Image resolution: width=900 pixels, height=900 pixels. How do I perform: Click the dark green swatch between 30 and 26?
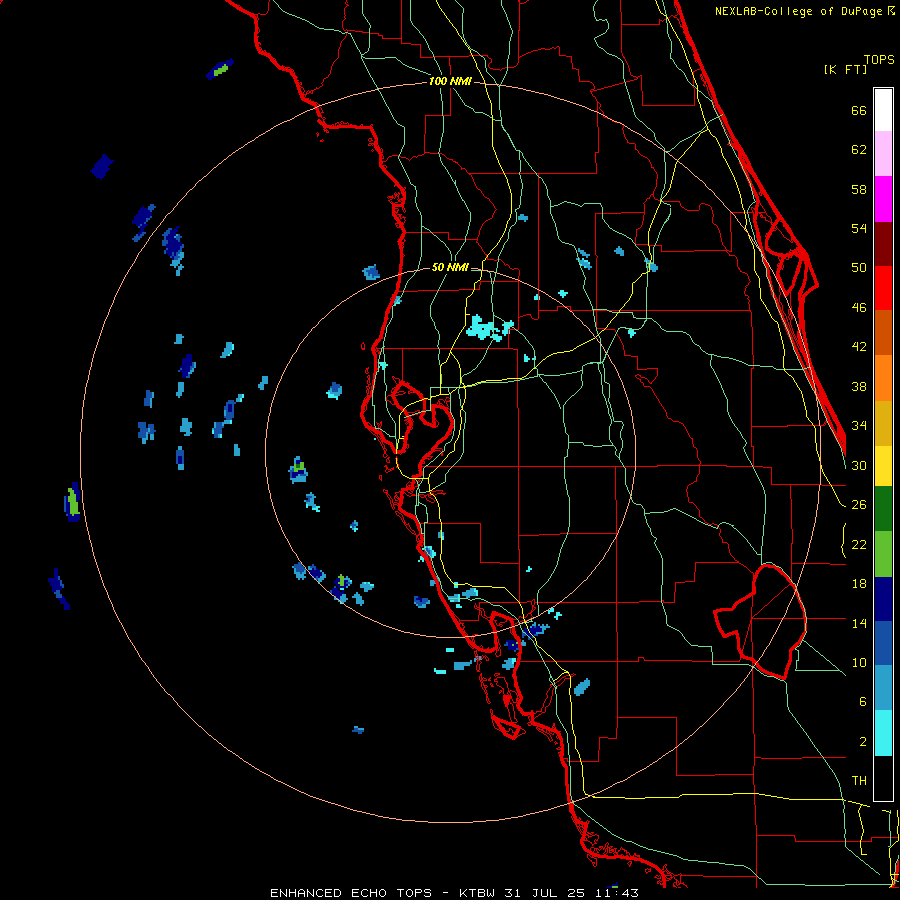883,509
